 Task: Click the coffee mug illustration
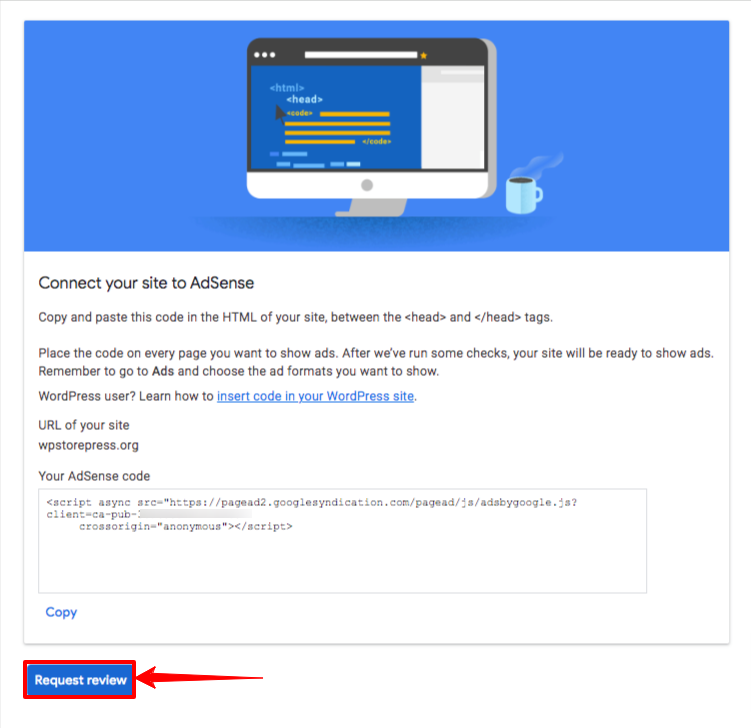523,194
